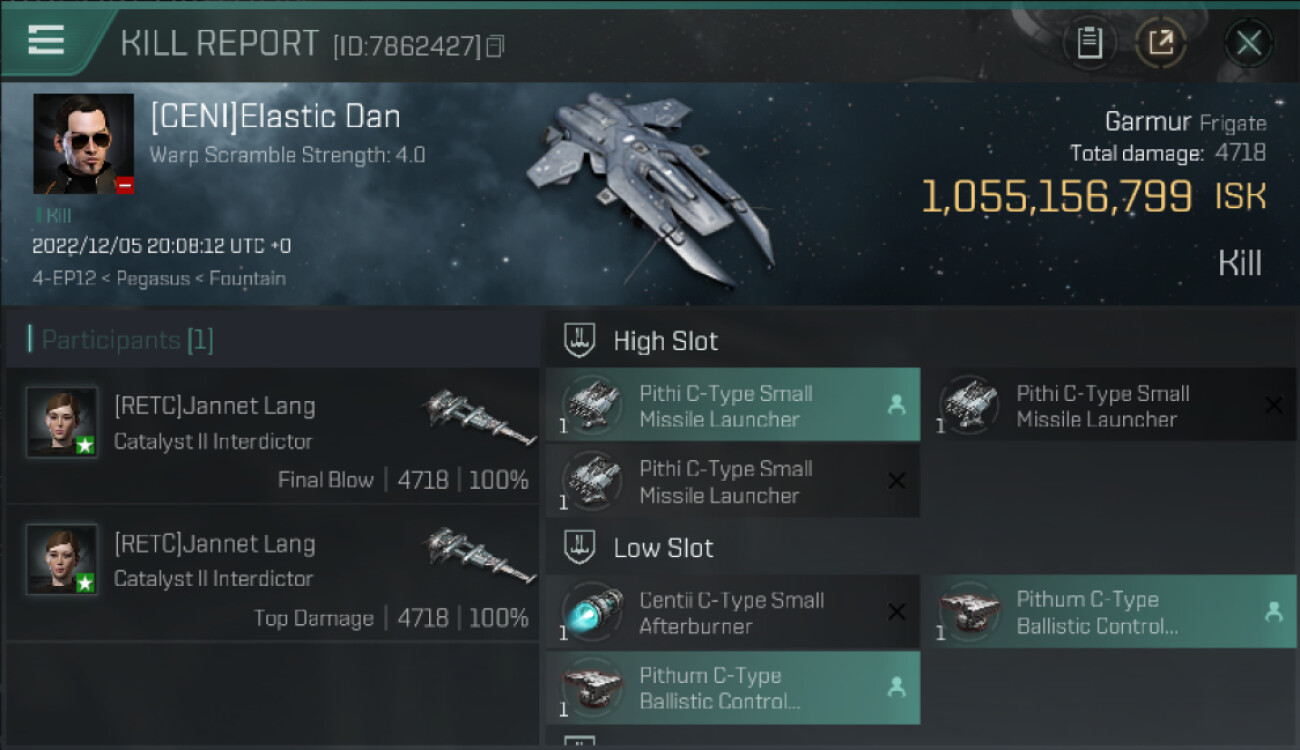Click Catalyst II ship icon in Top Damage row
Screen dimensions: 1300x750
tap(478, 554)
